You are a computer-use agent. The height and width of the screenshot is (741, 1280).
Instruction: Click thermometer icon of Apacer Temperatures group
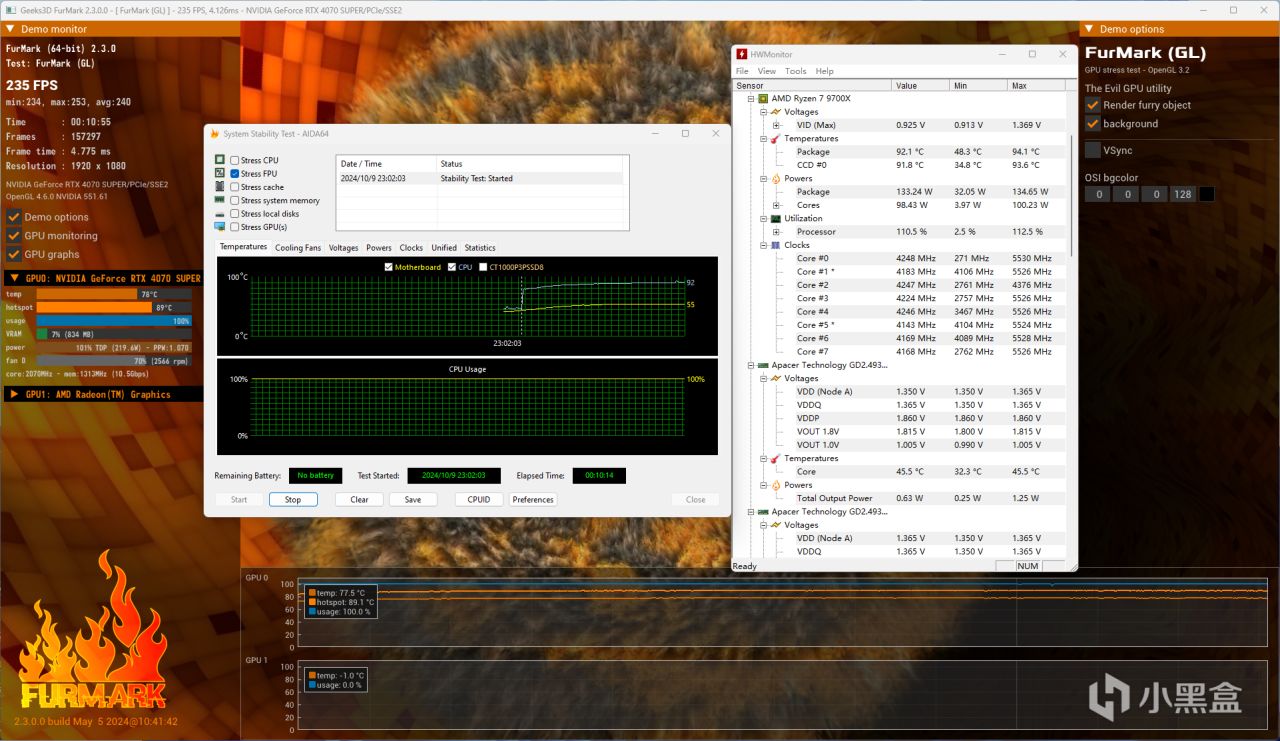coord(776,459)
